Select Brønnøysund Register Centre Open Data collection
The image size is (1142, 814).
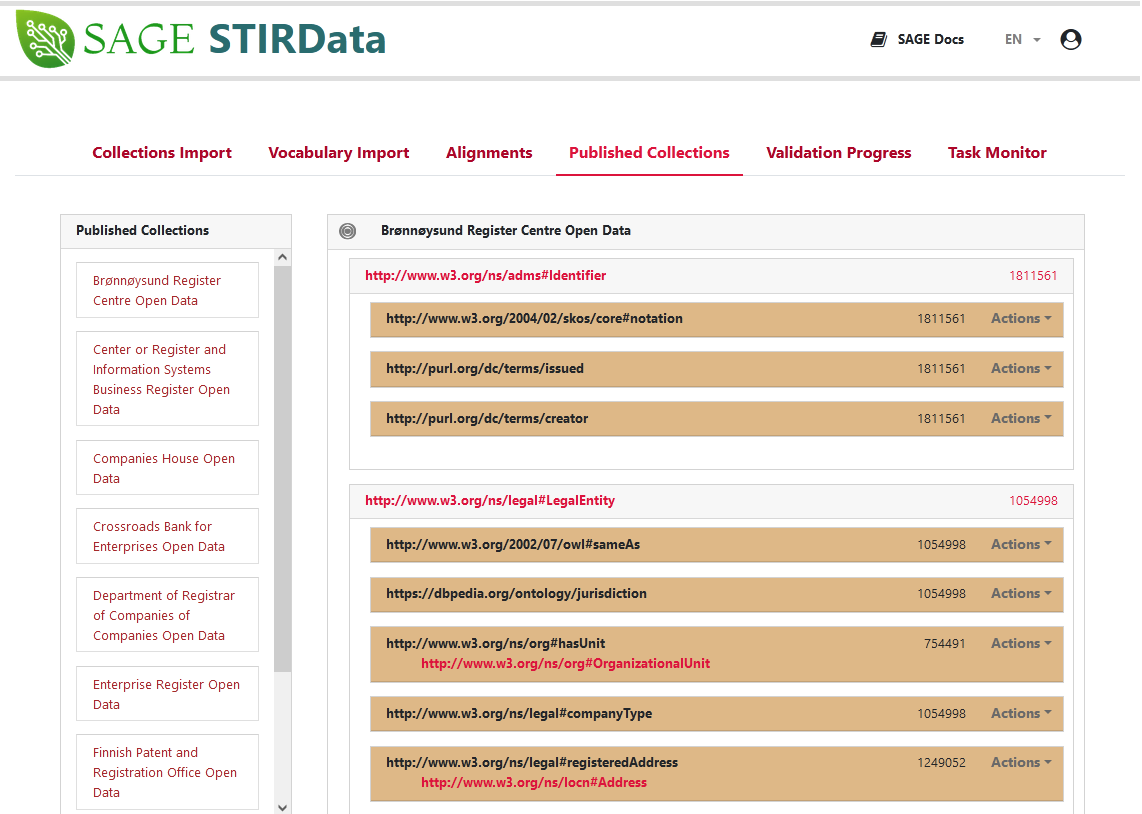[x=168, y=291]
